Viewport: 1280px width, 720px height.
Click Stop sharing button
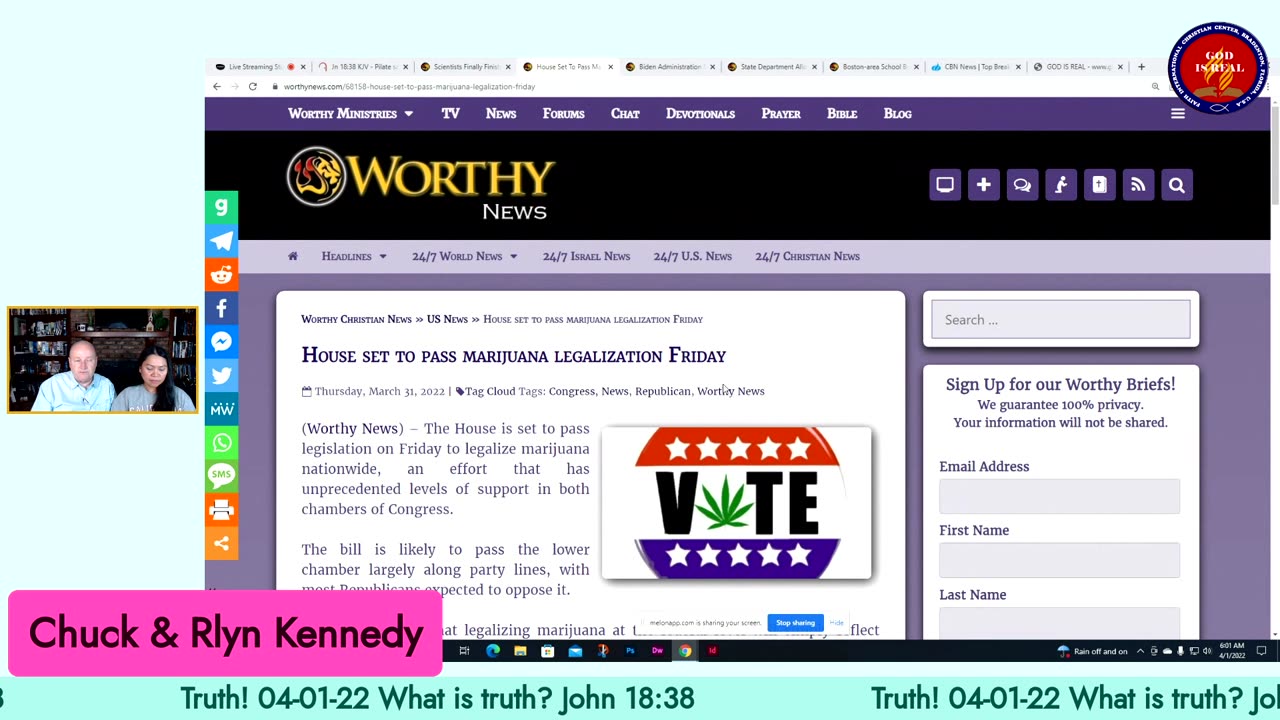click(x=796, y=623)
